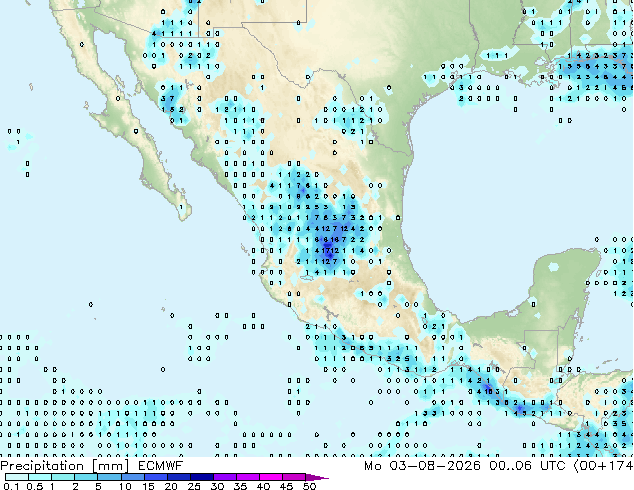
Task: Click the "Precipitation [mm]" title text
Action: (x=65, y=466)
